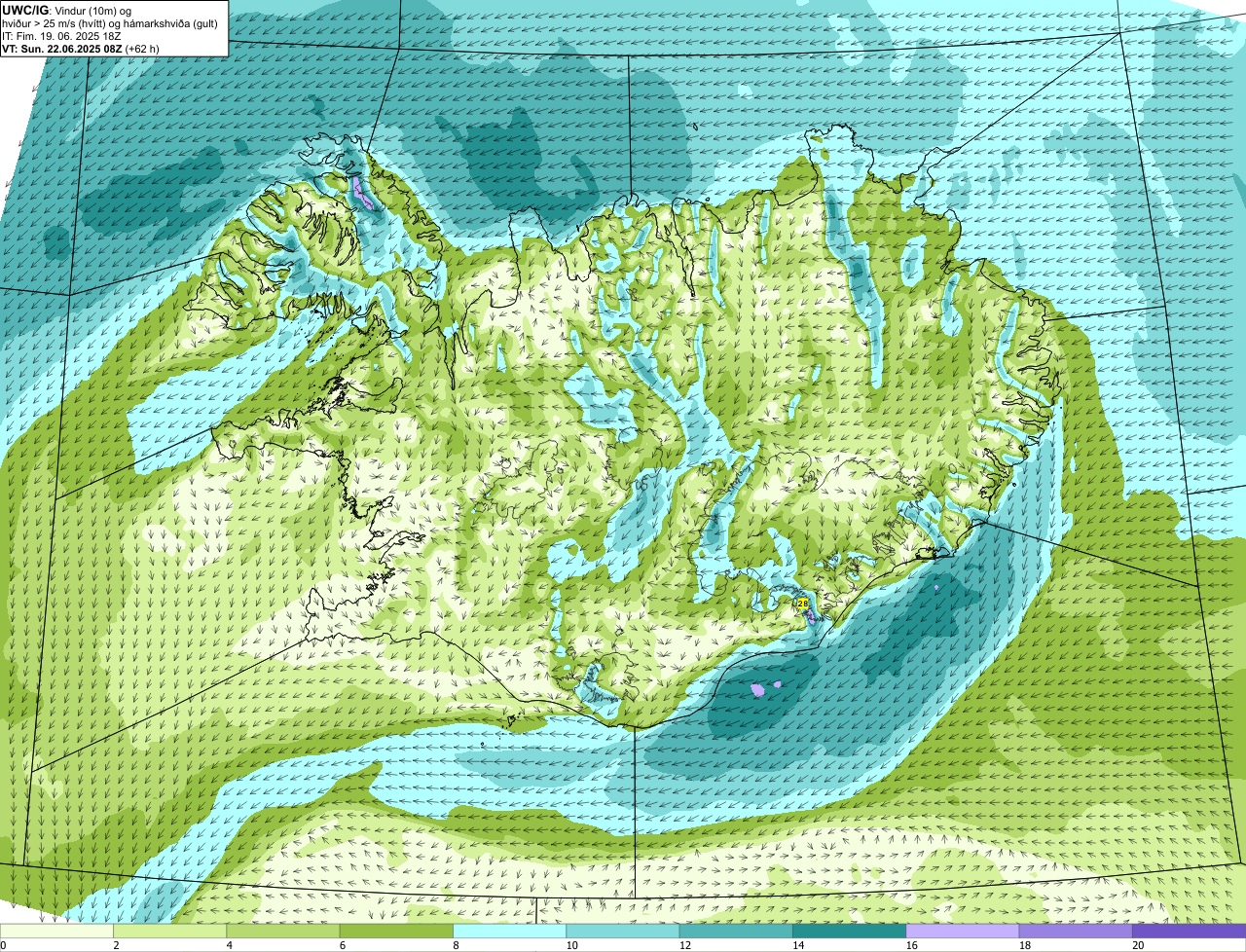Screen dimensions: 1246x952
Task: Click the "10" scale label
Action: [571, 945]
